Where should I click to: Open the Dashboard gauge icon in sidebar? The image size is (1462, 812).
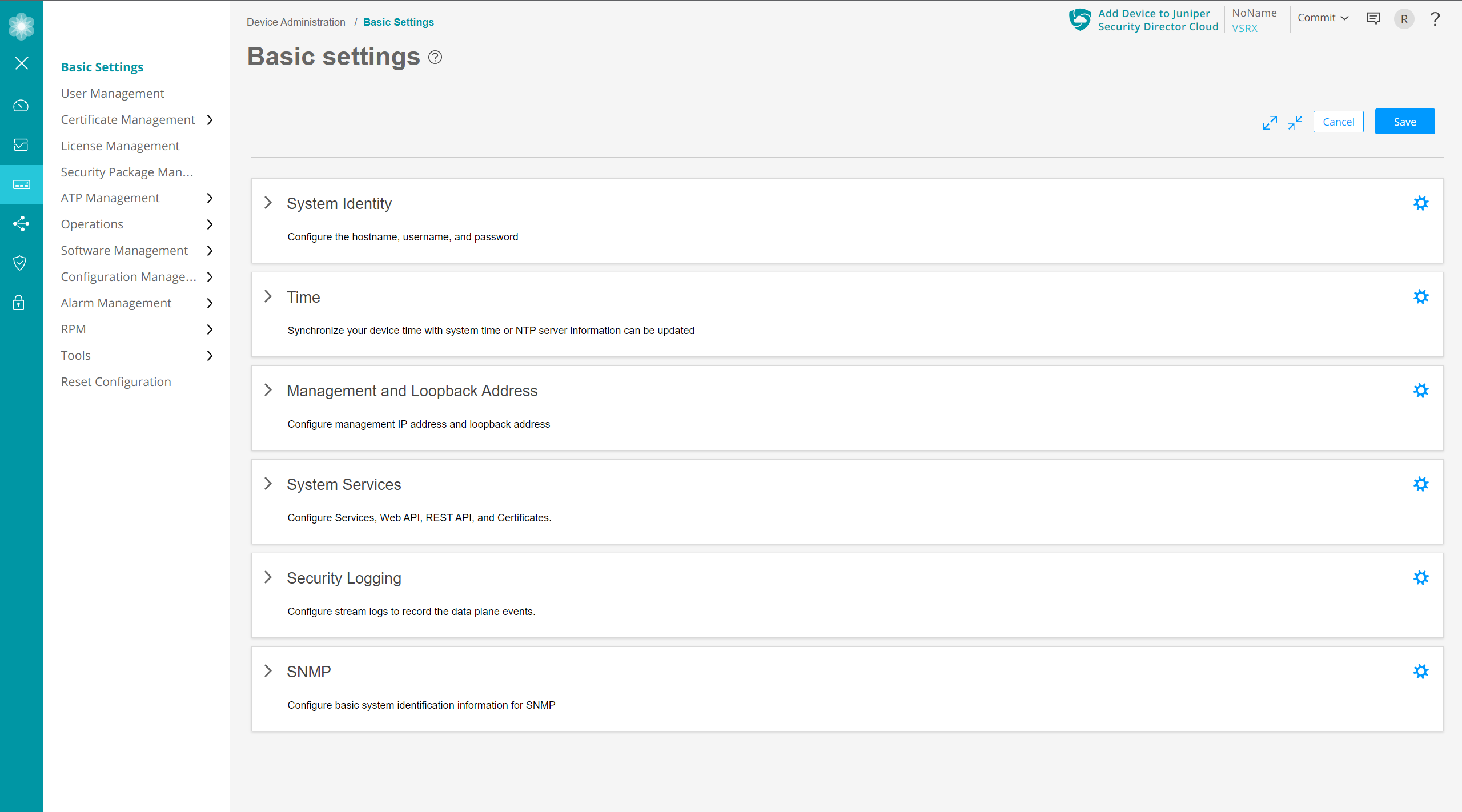21,106
